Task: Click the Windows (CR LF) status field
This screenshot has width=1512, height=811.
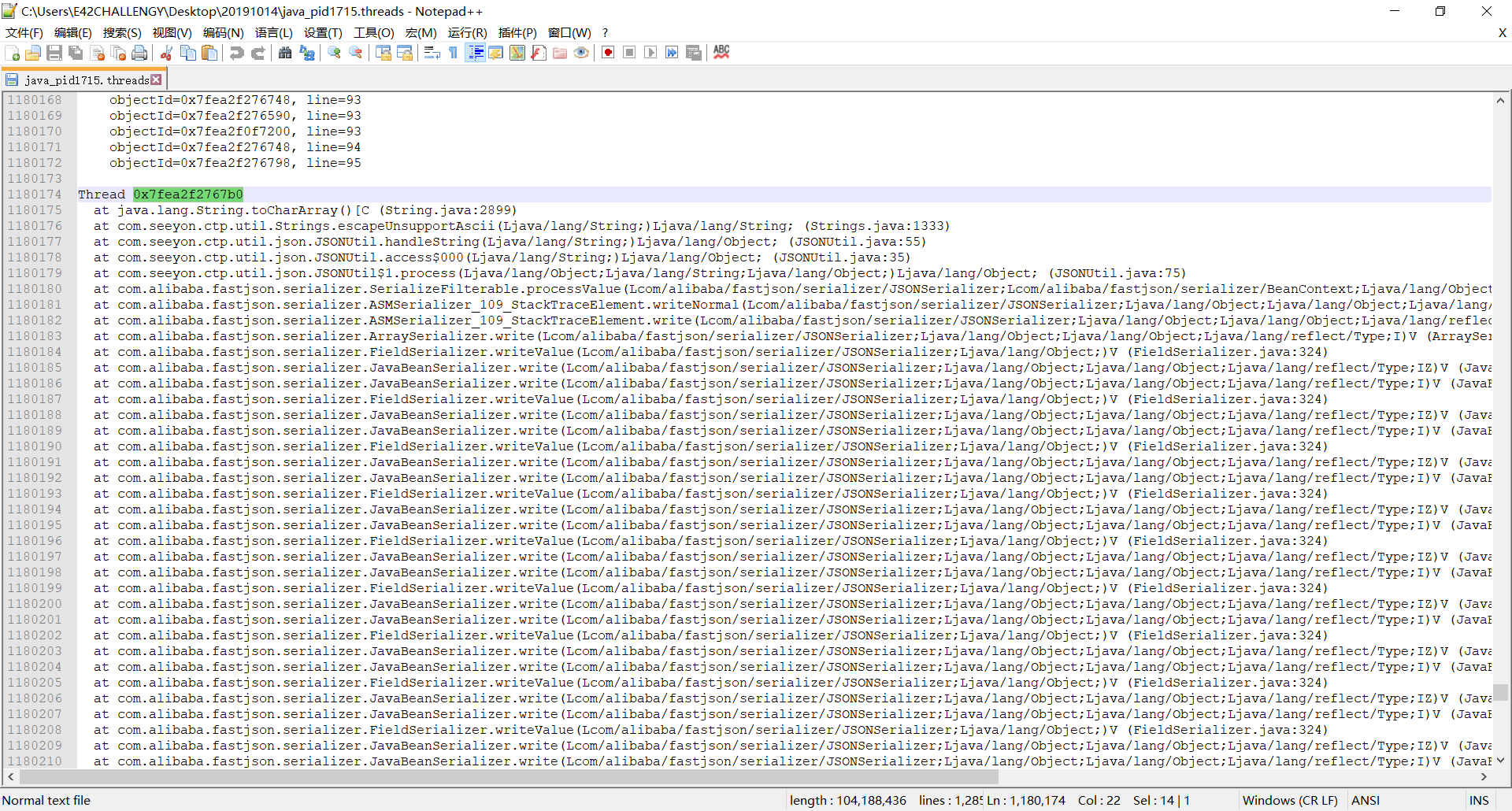Action: pos(1289,800)
